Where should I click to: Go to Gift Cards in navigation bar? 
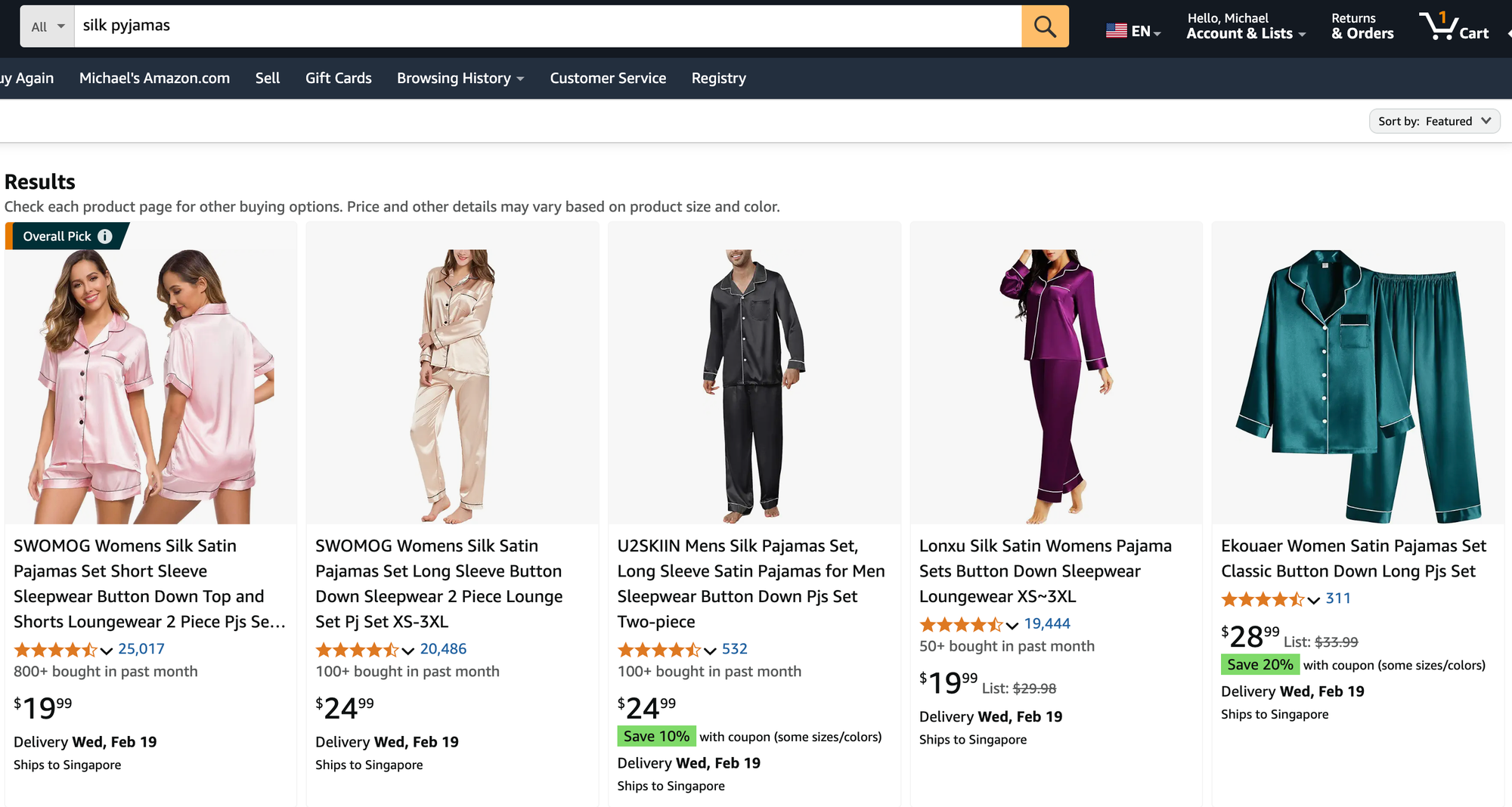coord(338,78)
